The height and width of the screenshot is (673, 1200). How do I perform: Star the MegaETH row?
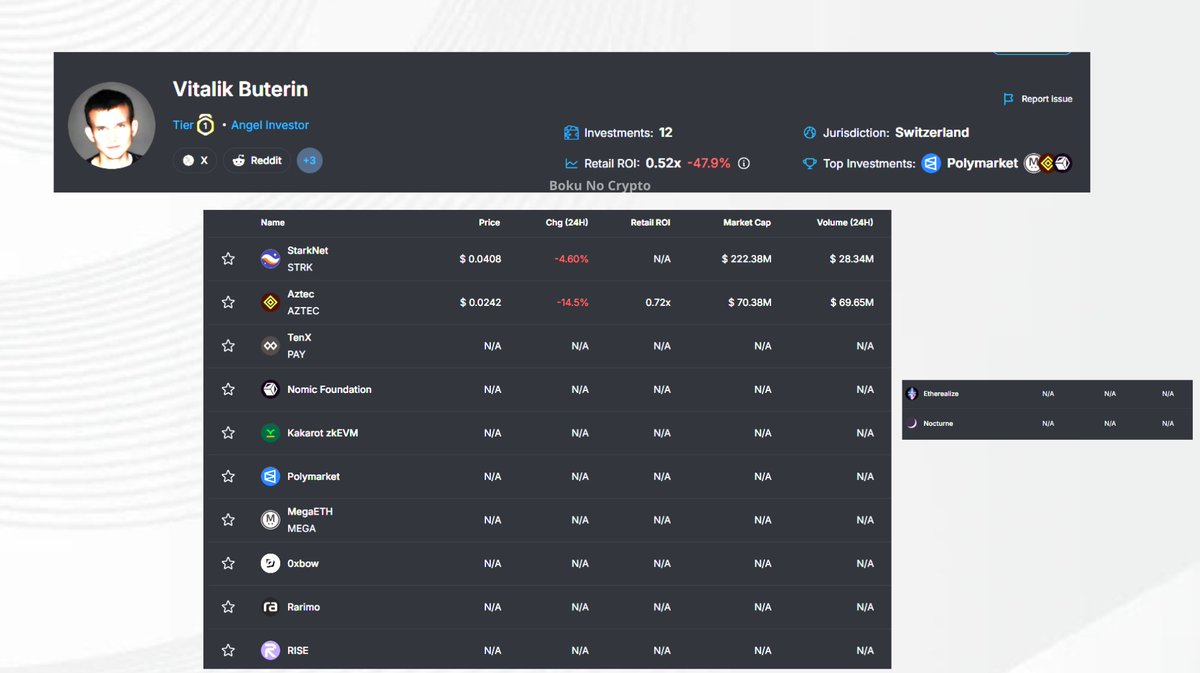(228, 520)
